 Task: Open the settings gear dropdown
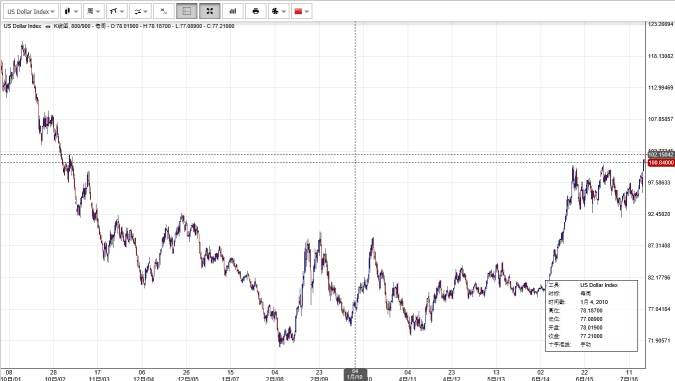click(279, 11)
